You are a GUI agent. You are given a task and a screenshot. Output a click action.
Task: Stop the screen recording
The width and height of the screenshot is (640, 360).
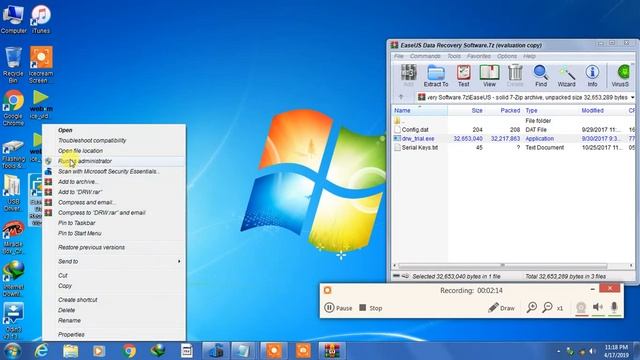tap(371, 308)
